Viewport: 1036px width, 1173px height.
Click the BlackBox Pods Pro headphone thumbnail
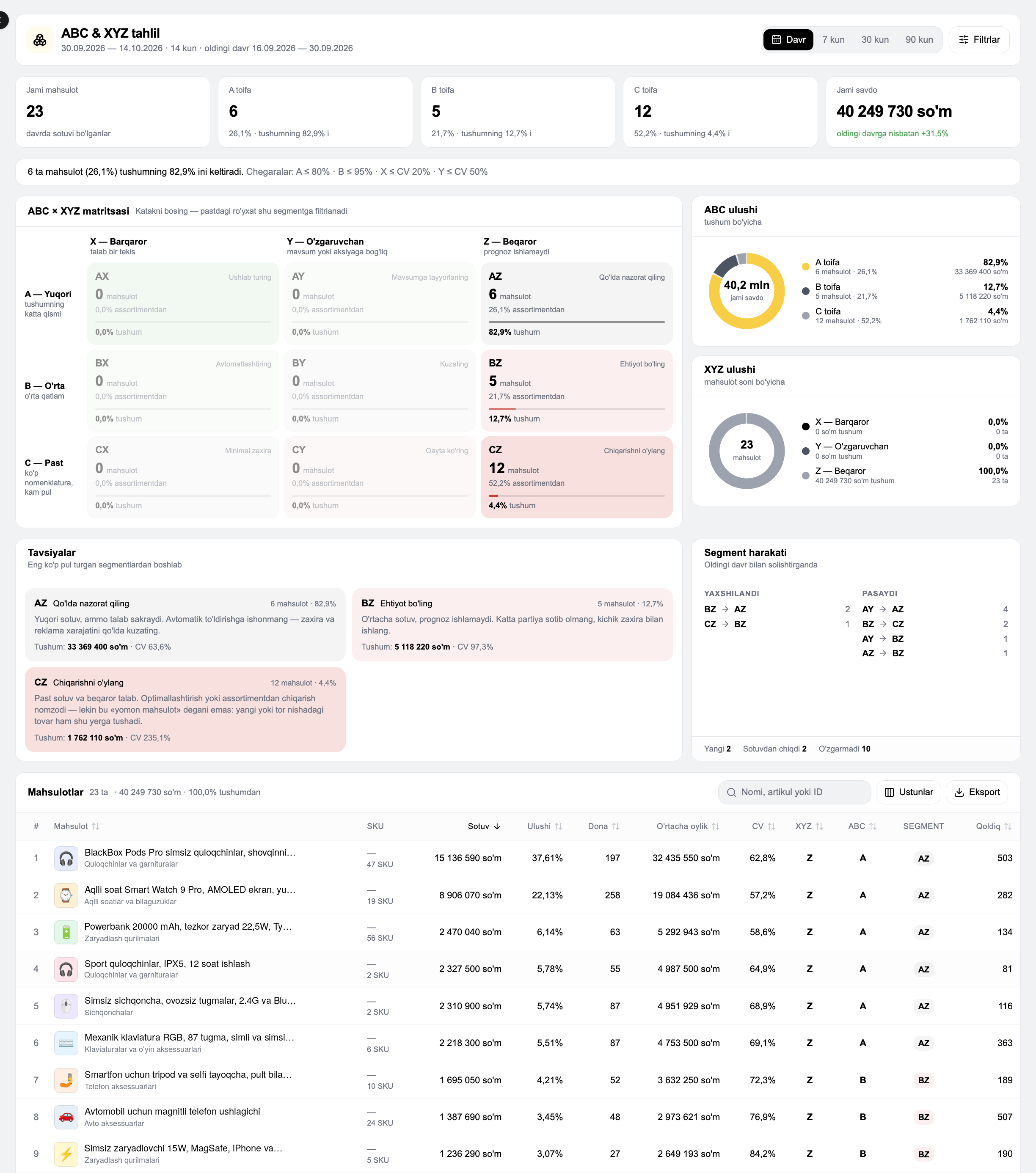click(66, 858)
